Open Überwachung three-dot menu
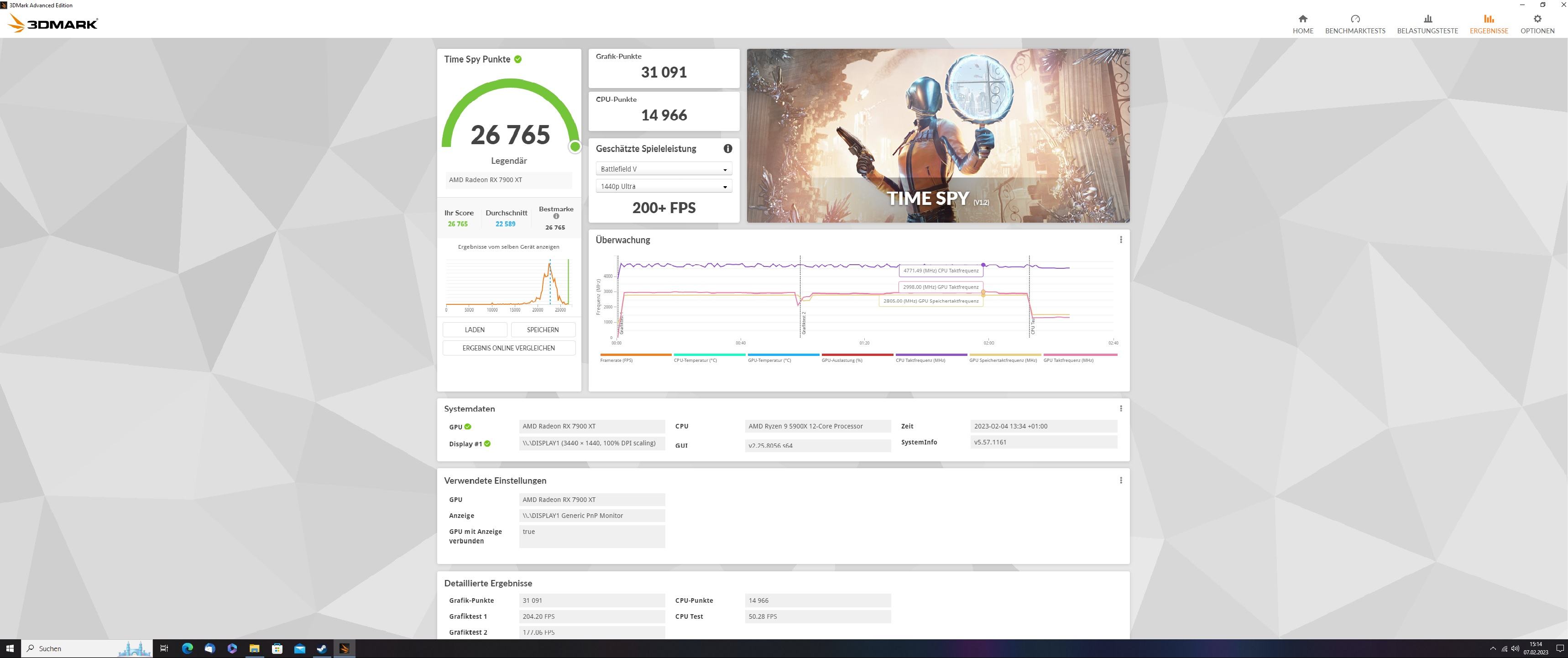 click(x=1121, y=240)
